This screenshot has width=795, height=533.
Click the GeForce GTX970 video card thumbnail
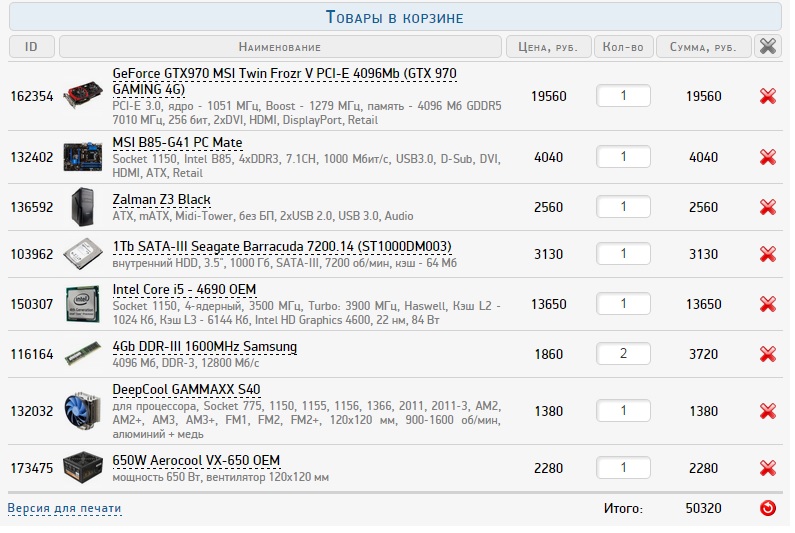83,95
